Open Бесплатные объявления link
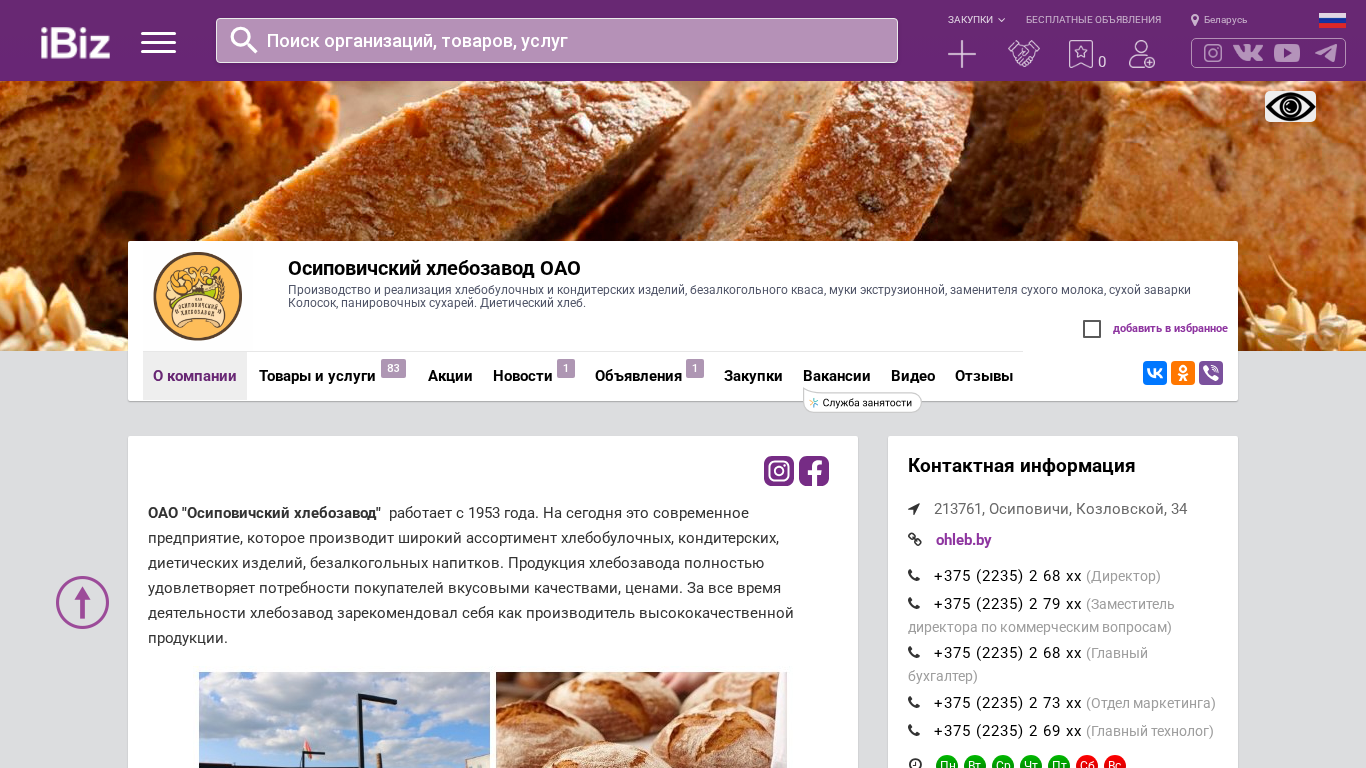 (x=1093, y=20)
